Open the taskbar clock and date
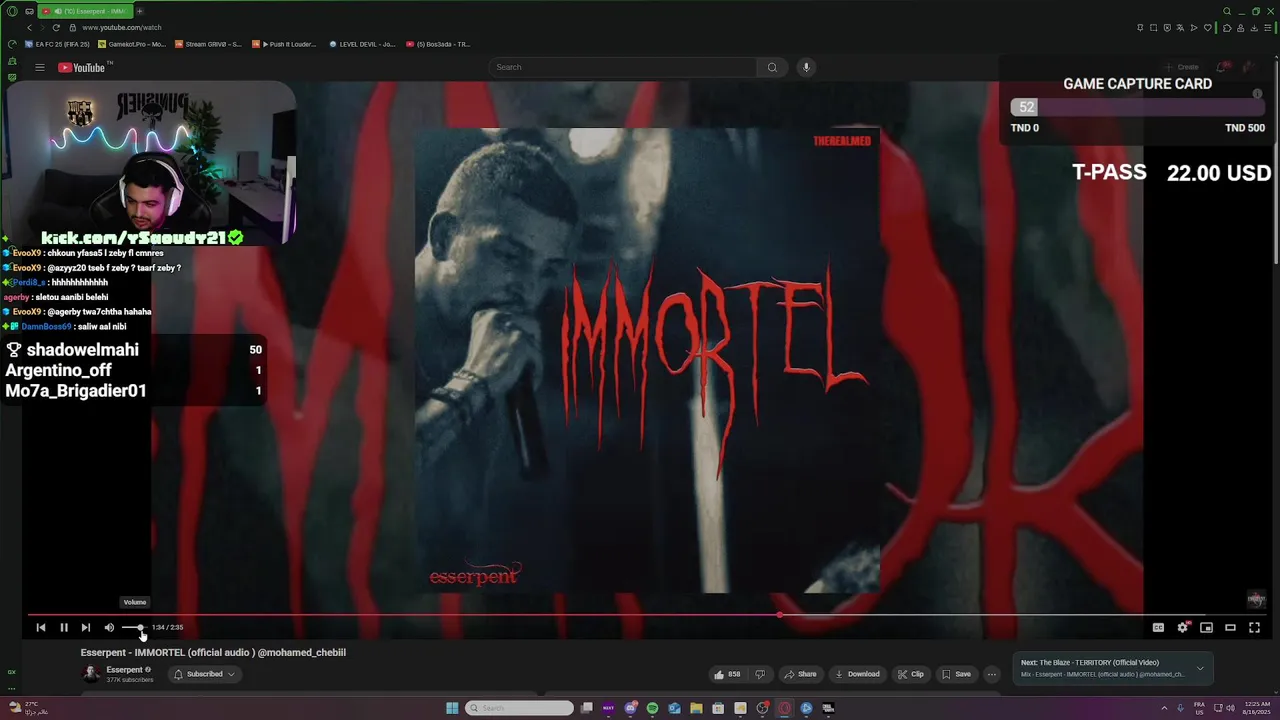 1256,708
